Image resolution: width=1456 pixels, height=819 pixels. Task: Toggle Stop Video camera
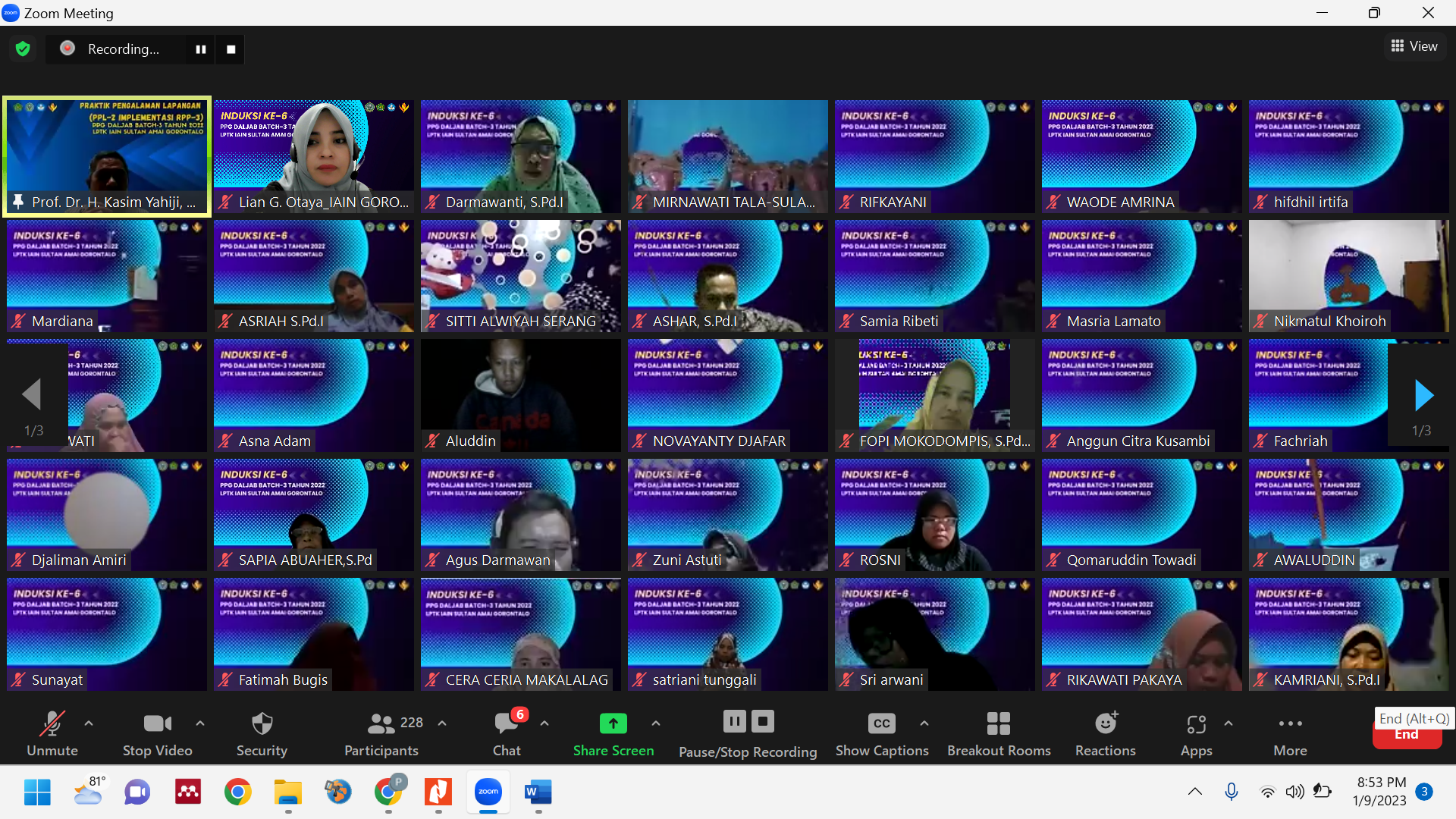click(x=157, y=724)
